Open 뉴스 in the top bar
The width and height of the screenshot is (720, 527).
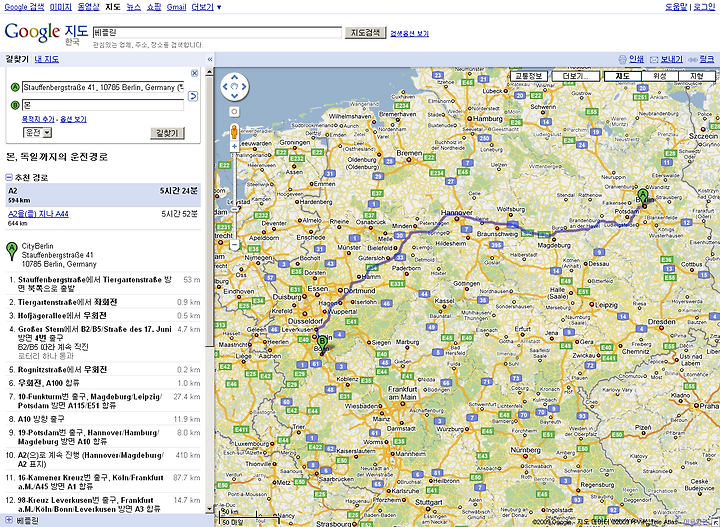(x=134, y=7)
